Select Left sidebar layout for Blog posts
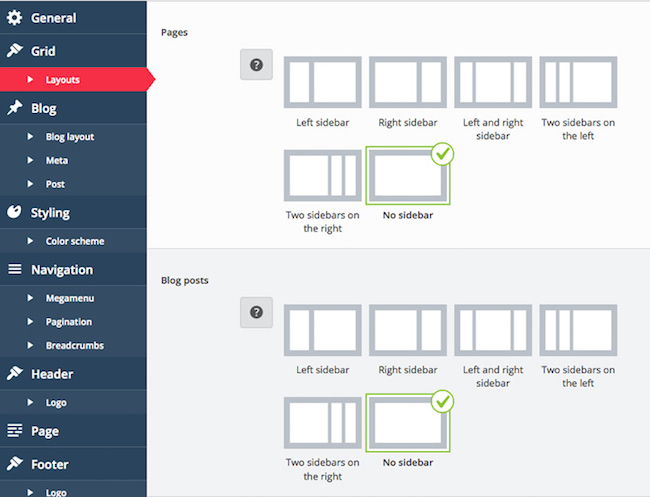Screen dimensions: 650x497 [x=323, y=330]
